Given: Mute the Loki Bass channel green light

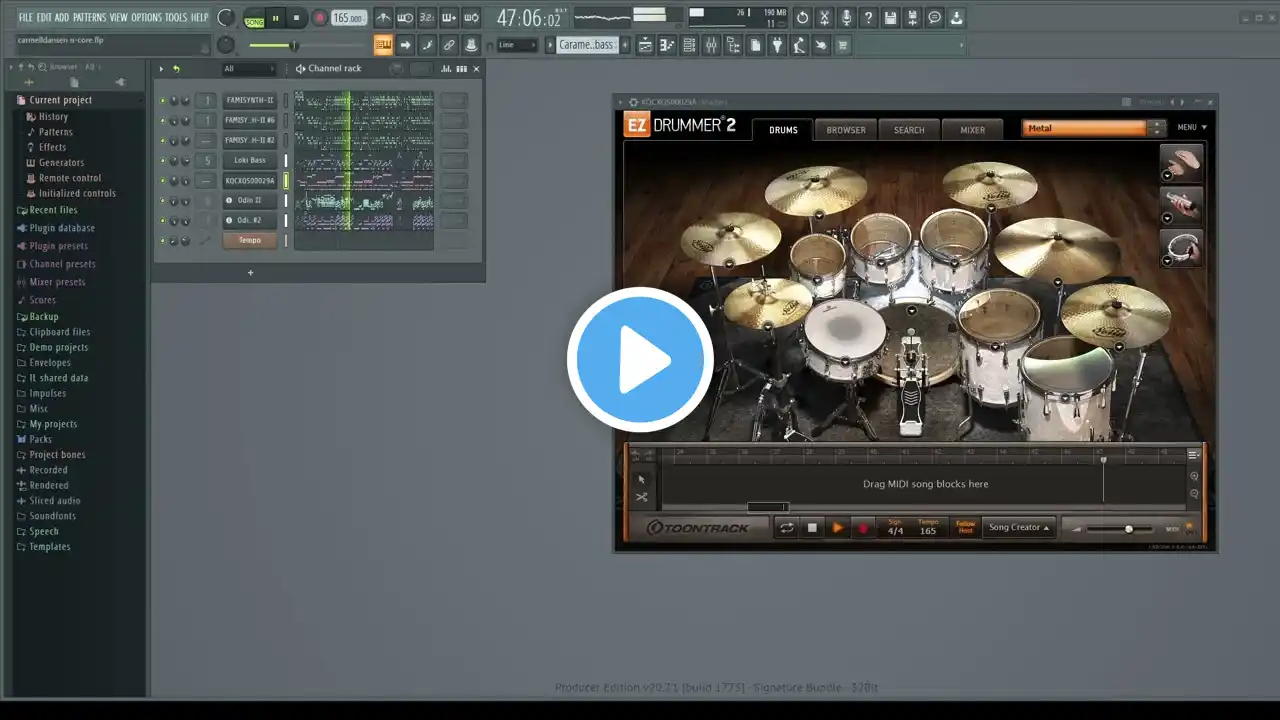Looking at the screenshot, I should pyautogui.click(x=163, y=160).
